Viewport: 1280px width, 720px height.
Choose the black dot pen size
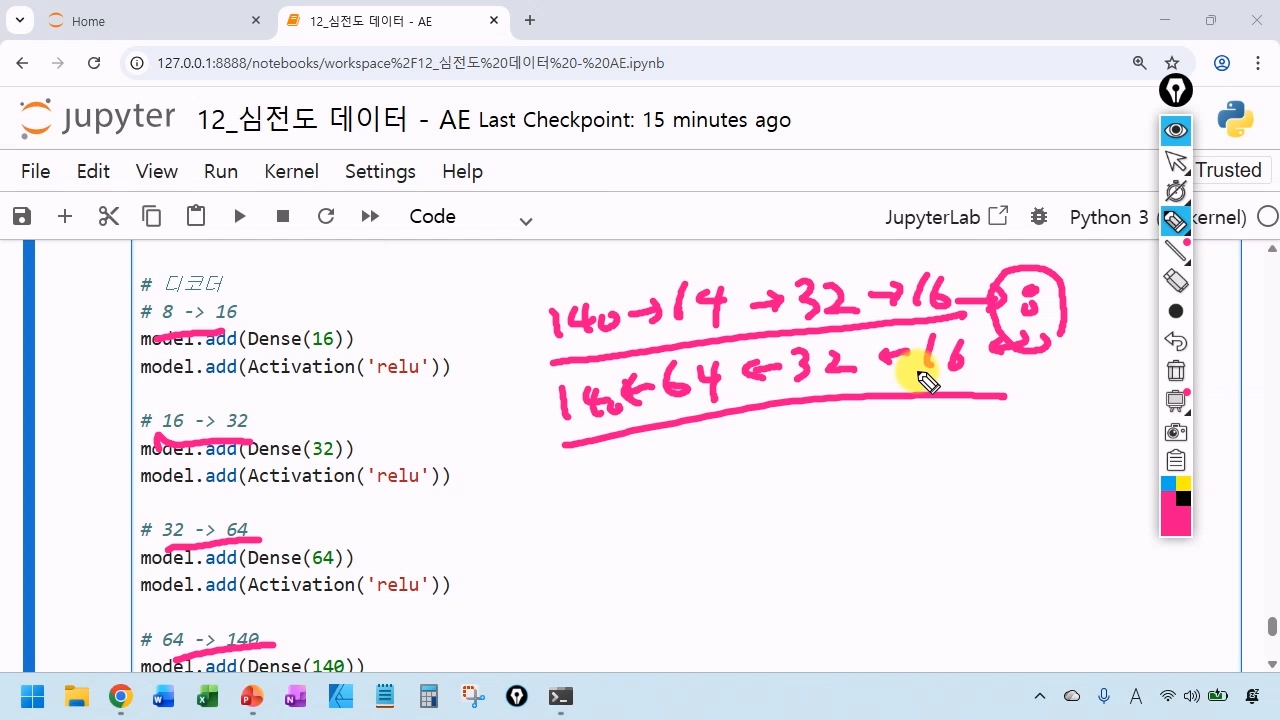(1176, 311)
